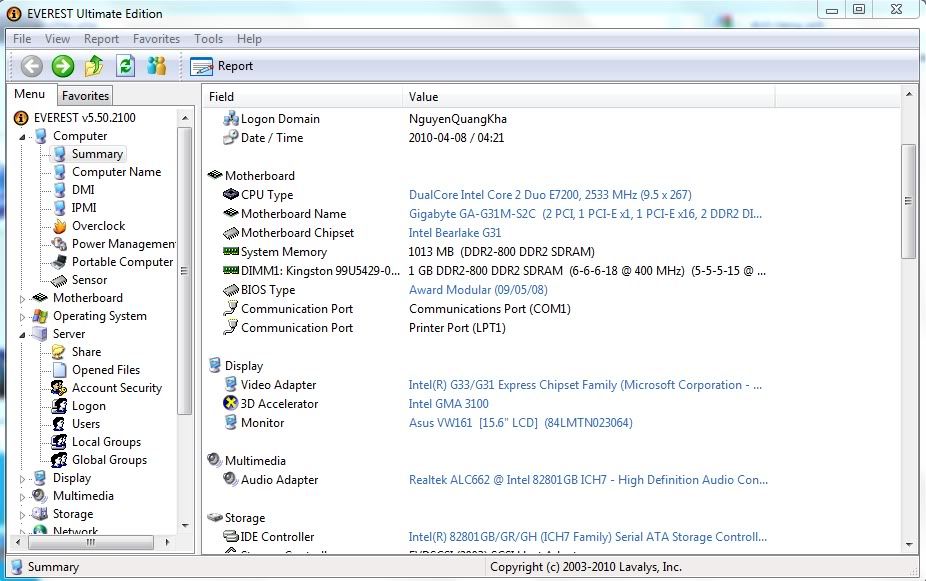This screenshot has width=926, height=581.
Task: Click the Users icon under Server
Action: click(58, 424)
